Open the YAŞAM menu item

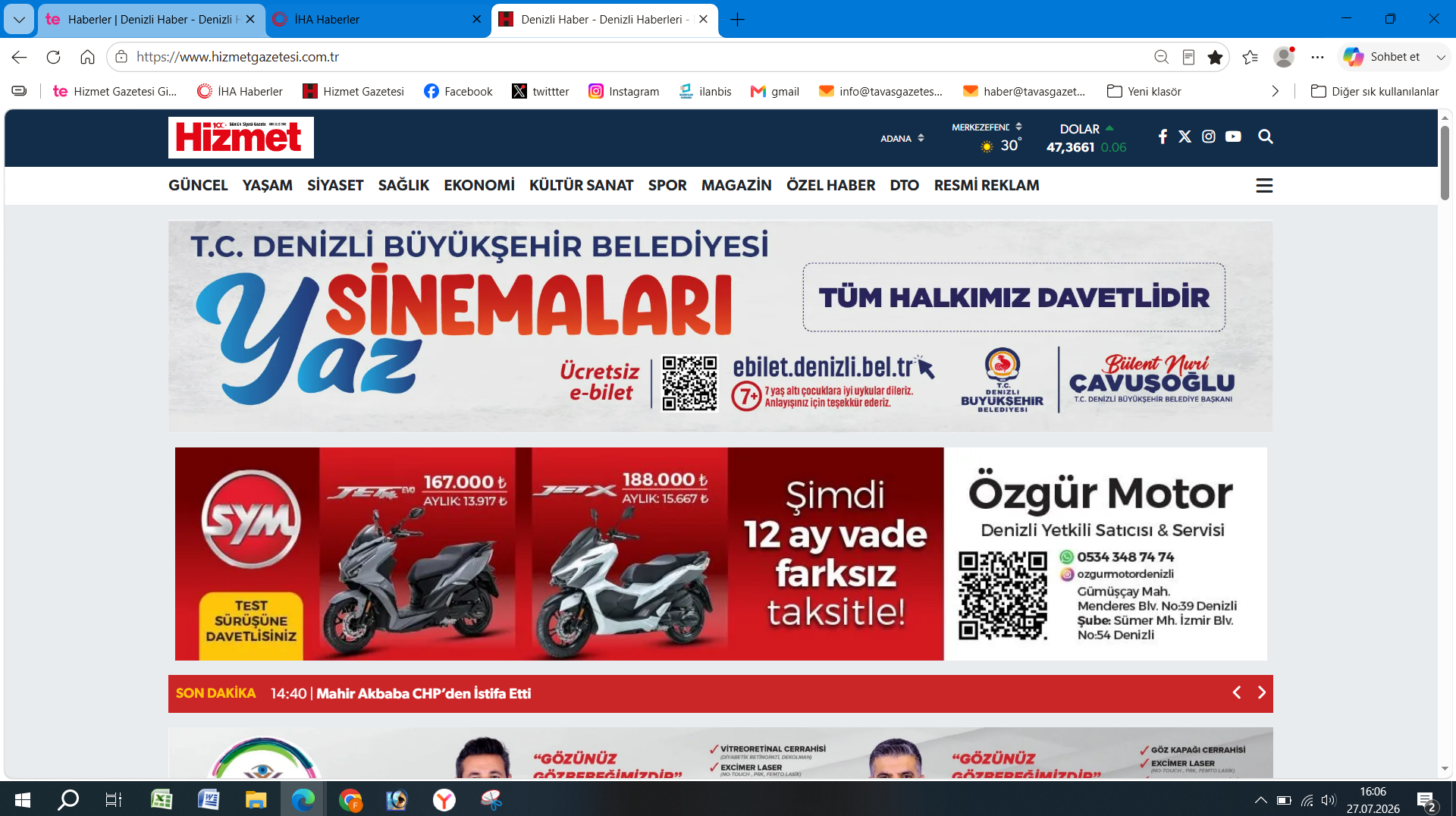point(267,186)
